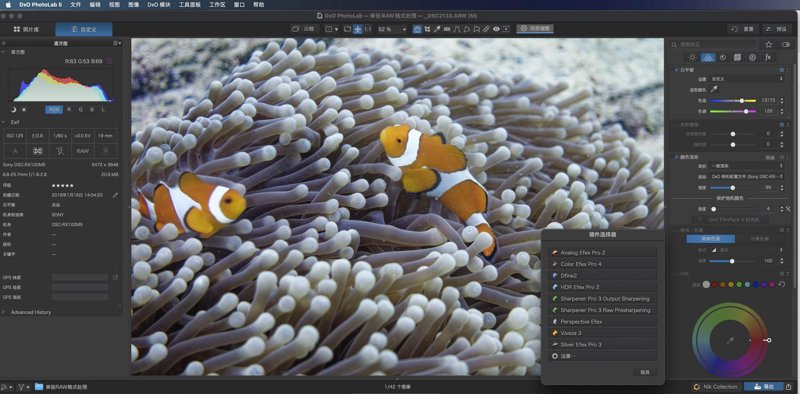Click the Export button at bottom right
Screen dimensions: 800x394
point(763,387)
